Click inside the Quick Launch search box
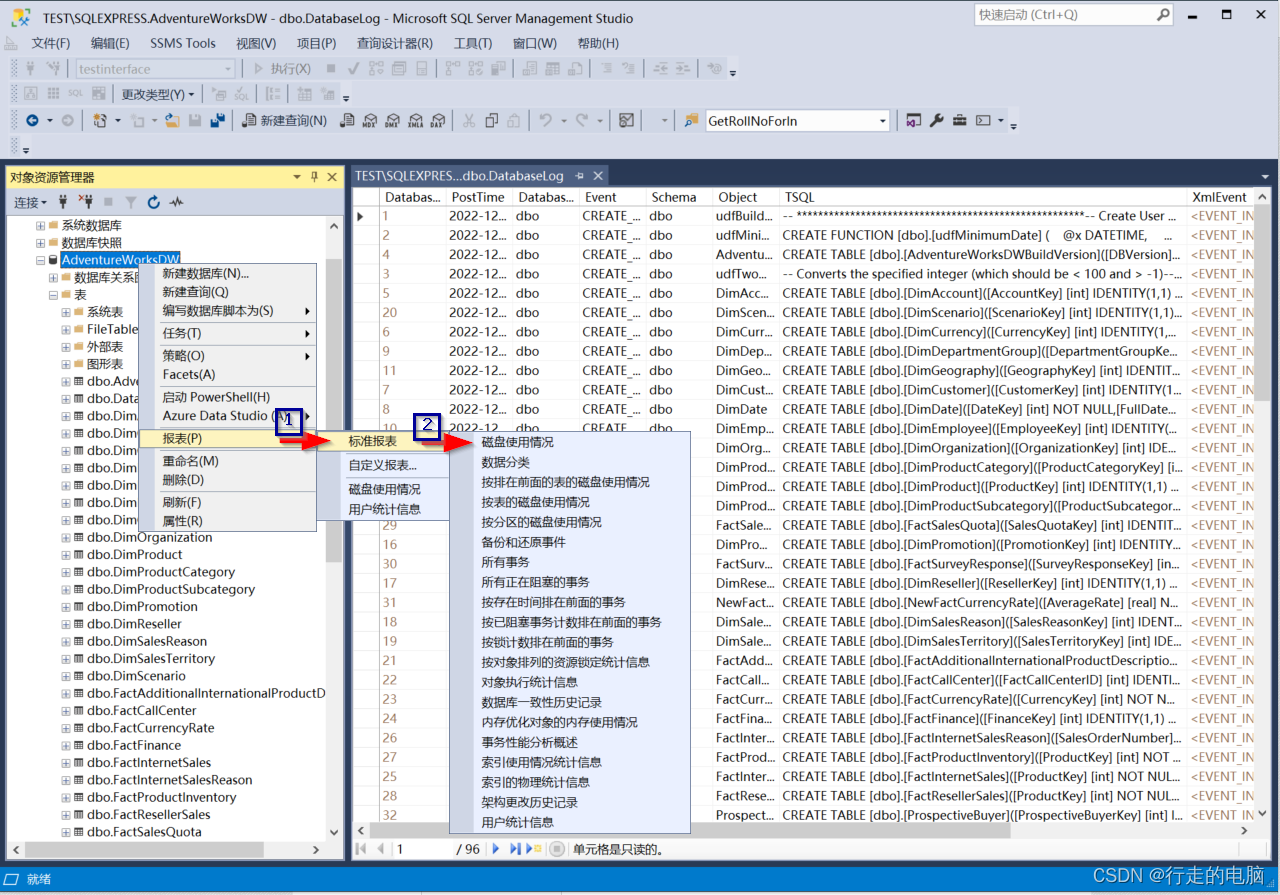This screenshot has height=895, width=1280. tap(1063, 15)
